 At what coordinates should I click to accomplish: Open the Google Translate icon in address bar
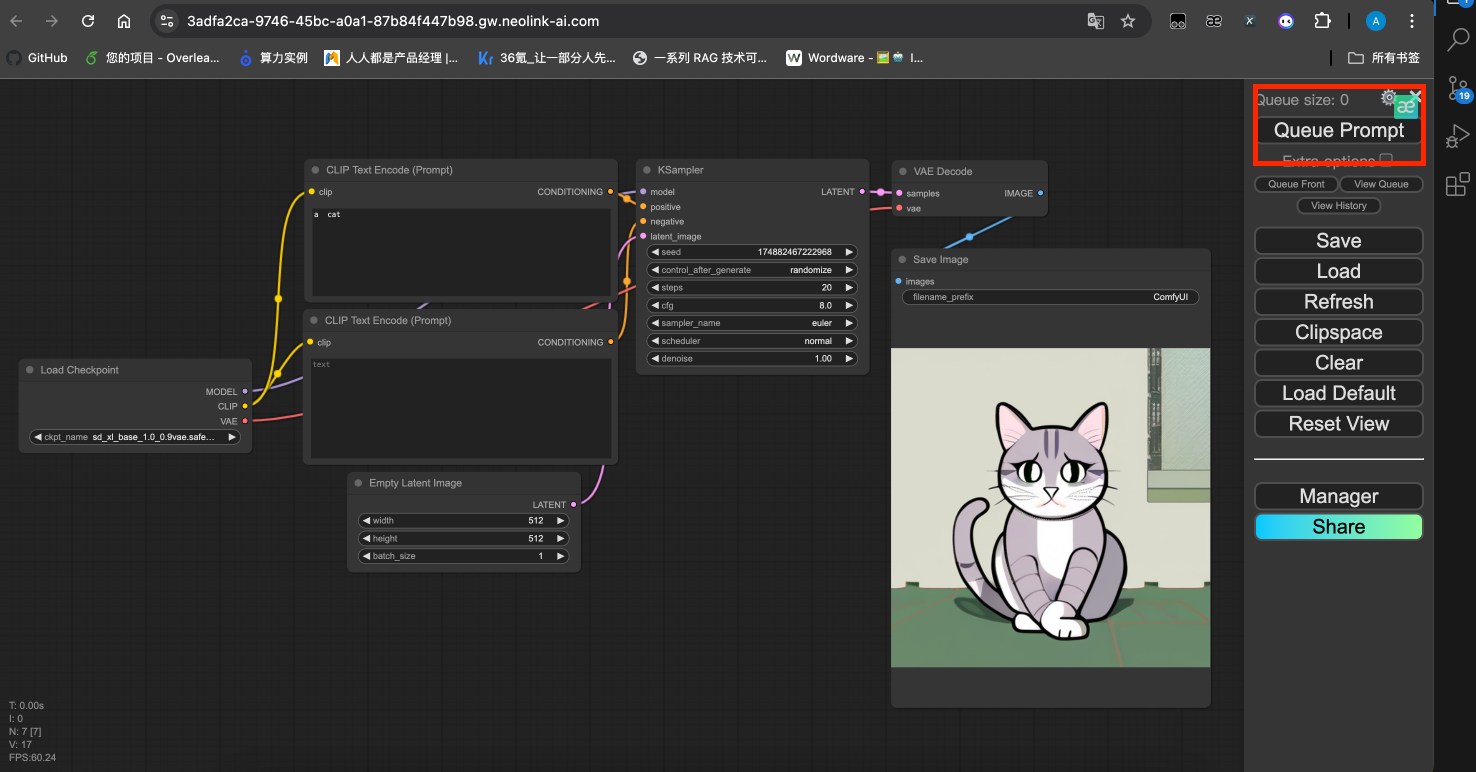(x=1096, y=21)
